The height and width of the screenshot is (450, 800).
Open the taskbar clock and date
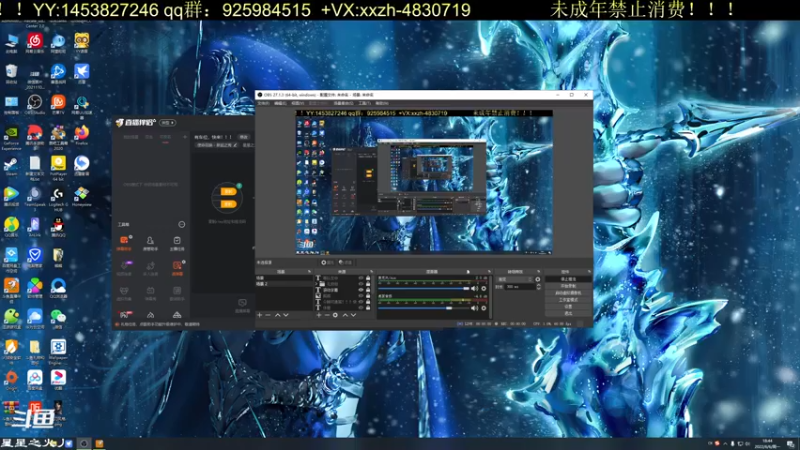pyautogui.click(x=767, y=443)
